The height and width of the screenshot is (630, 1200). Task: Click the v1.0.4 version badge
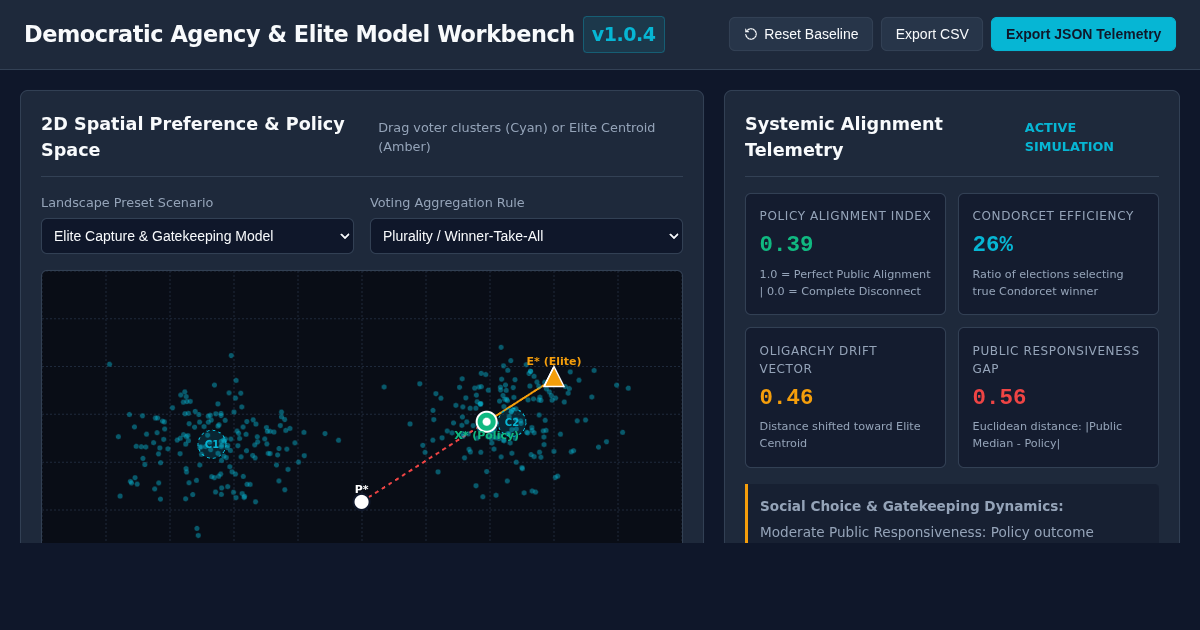pyautogui.click(x=624, y=34)
